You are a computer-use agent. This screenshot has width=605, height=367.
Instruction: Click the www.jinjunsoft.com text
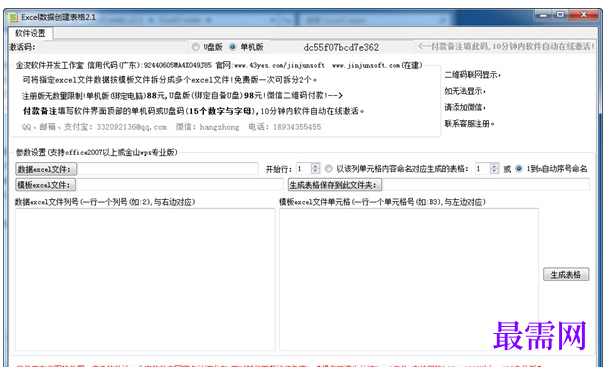(366, 66)
